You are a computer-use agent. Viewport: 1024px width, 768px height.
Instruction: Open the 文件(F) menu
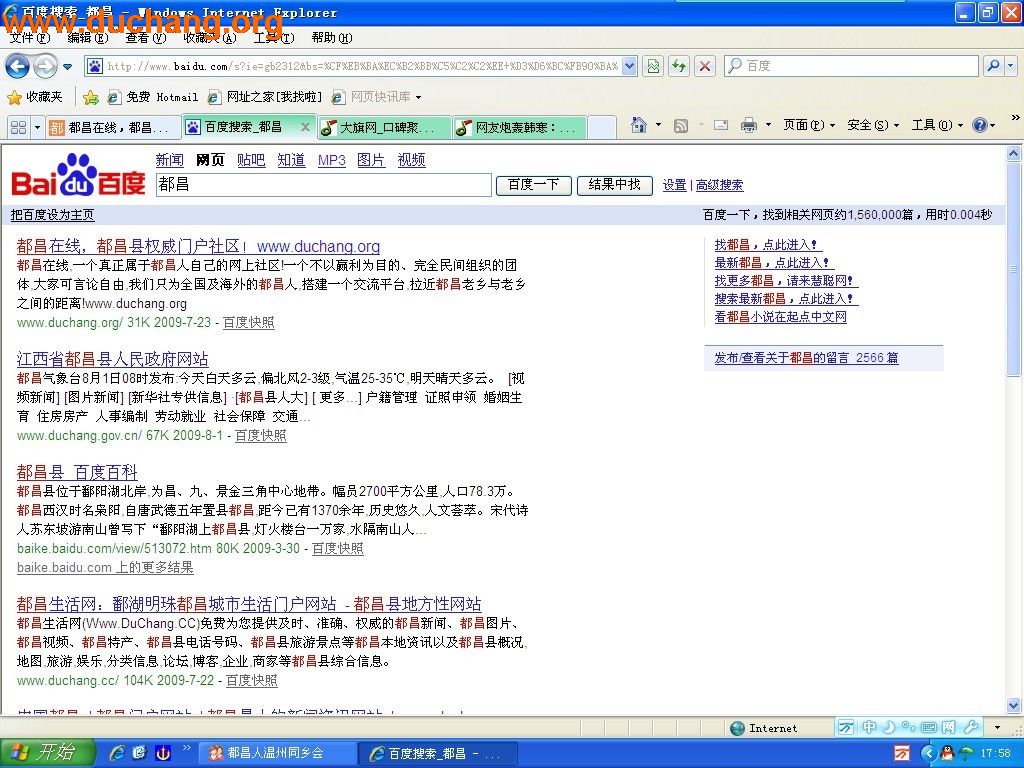tap(30, 38)
